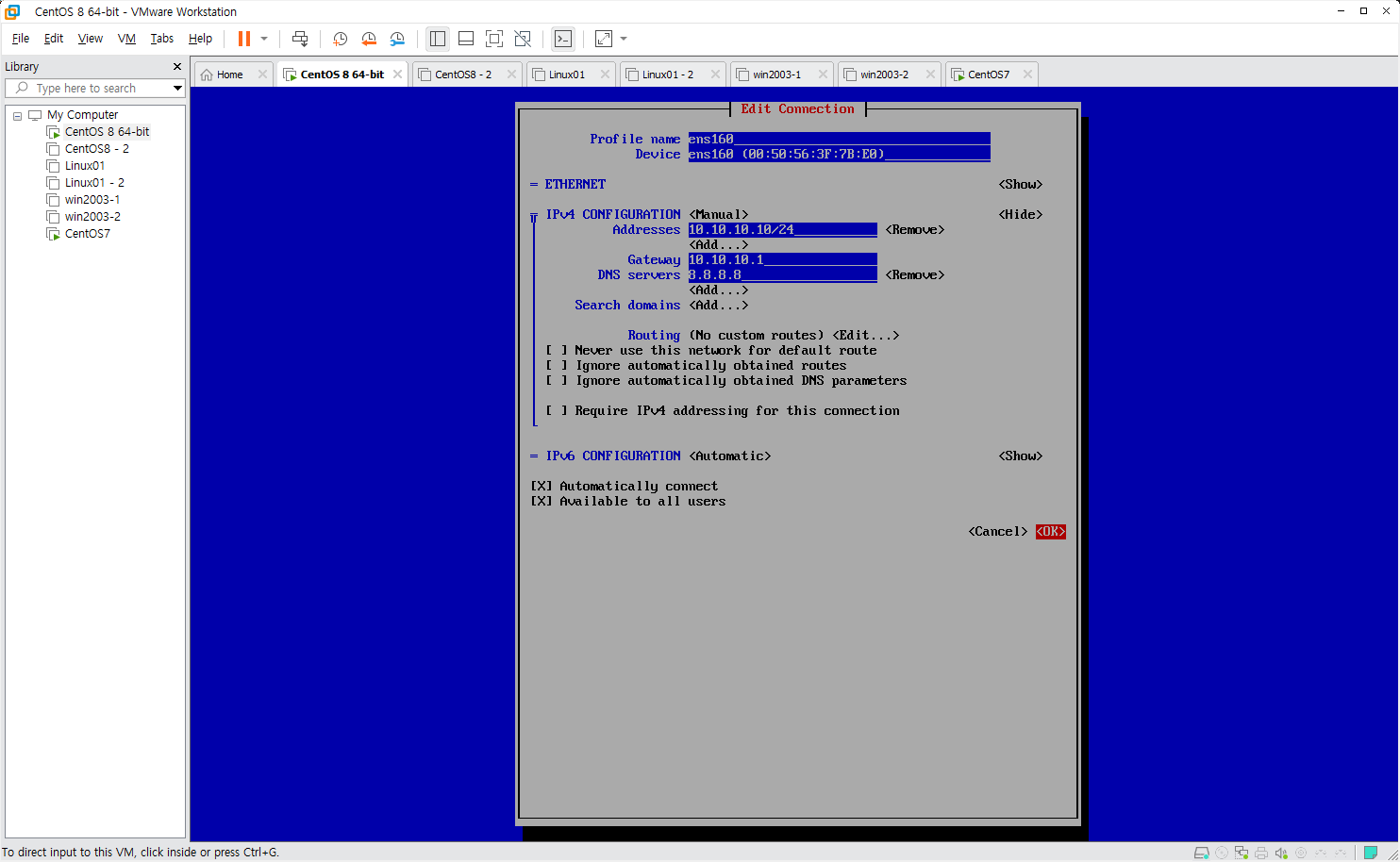Click the sound card status icon
The width and height of the screenshot is (1400, 862).
point(1281,853)
